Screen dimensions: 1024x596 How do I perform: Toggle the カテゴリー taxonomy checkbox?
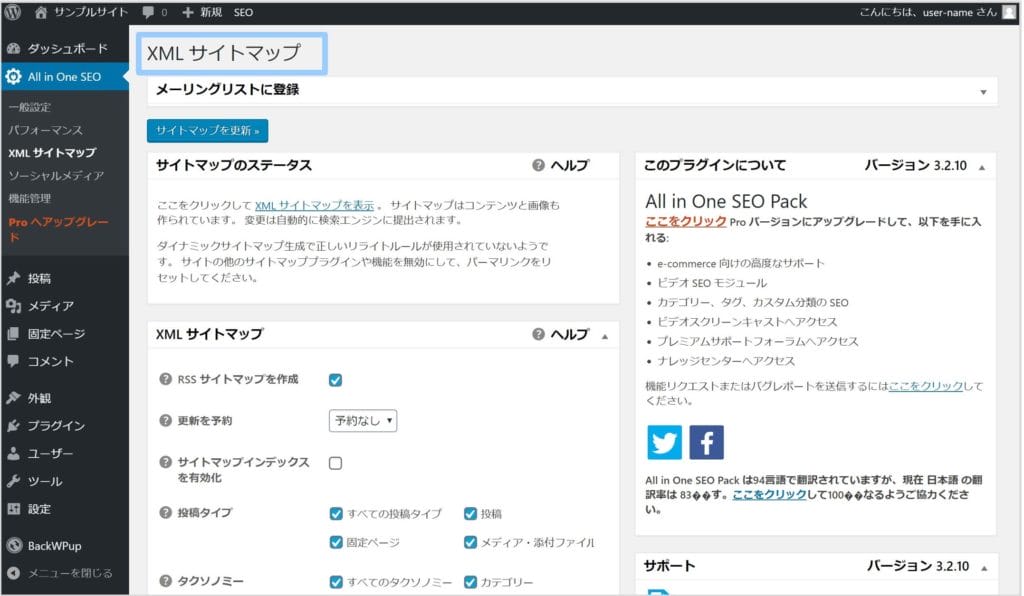click(x=470, y=582)
